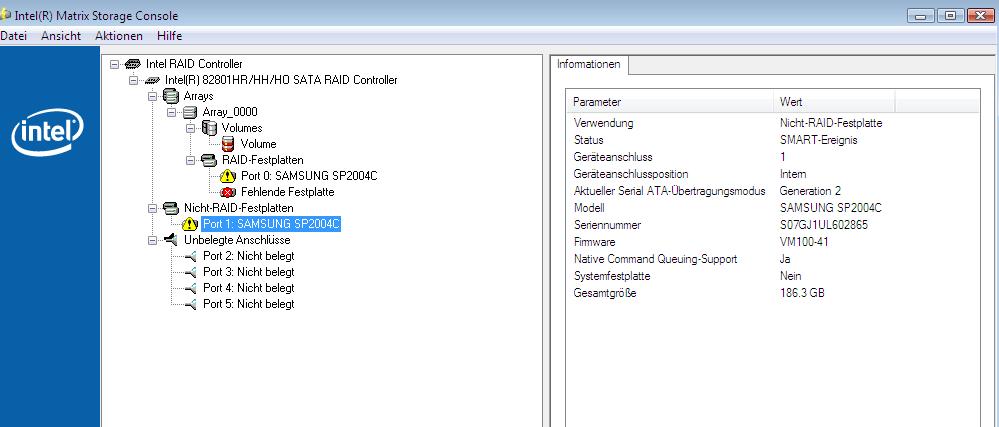
Task: Select the Unbelegte Anschlüsse tree item
Action: coord(237,240)
